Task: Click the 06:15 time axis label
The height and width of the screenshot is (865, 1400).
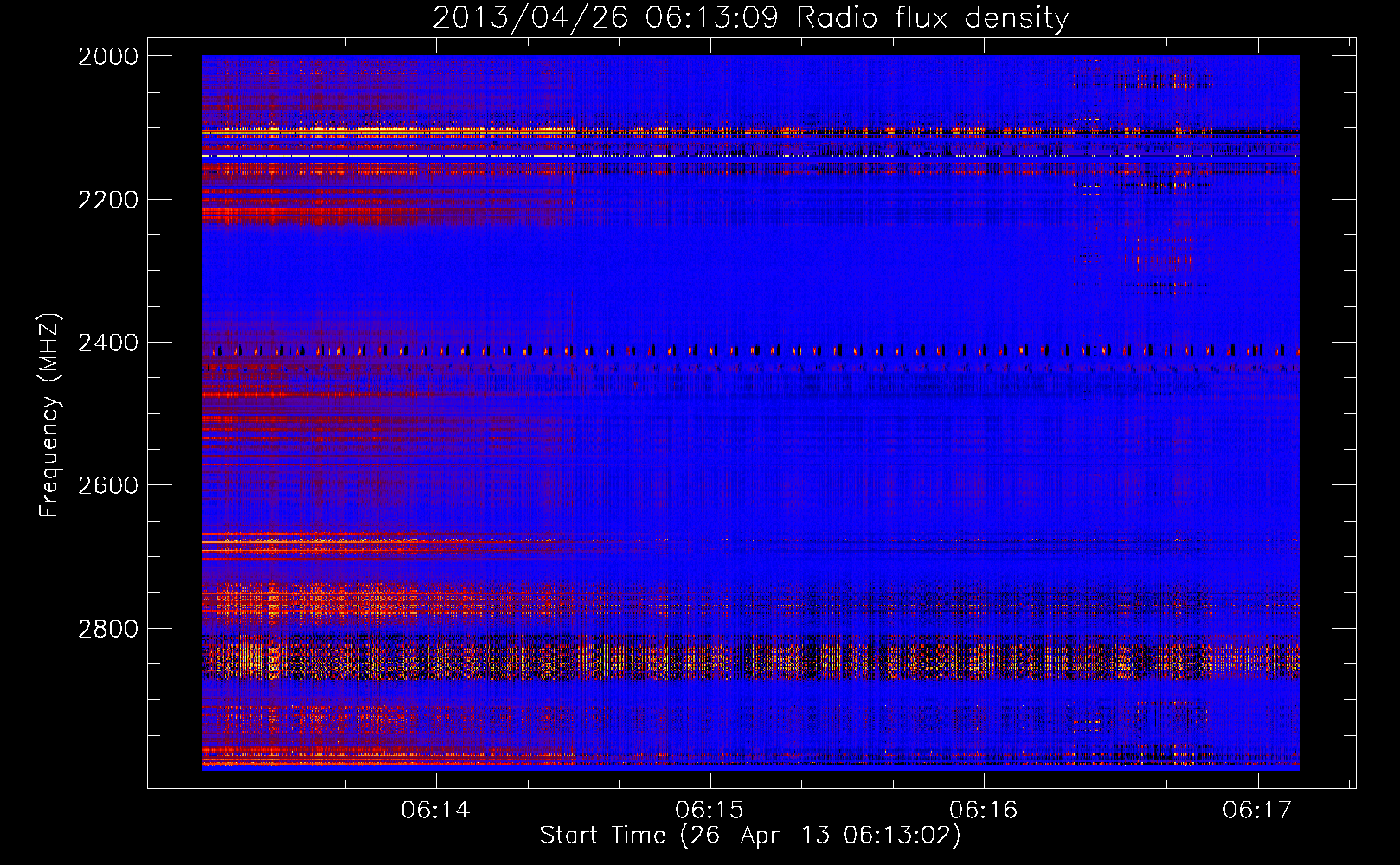Action: point(710,811)
